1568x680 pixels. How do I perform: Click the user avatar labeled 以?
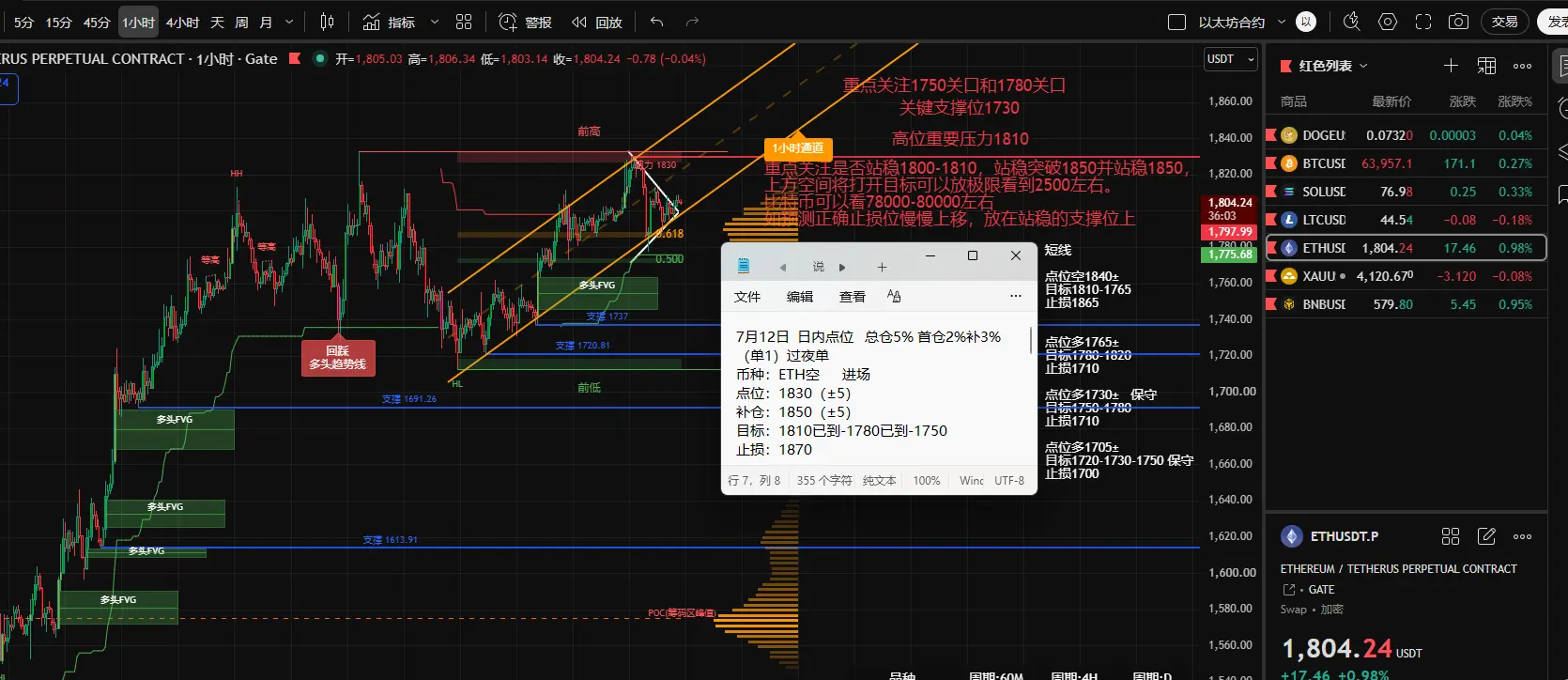(1306, 22)
